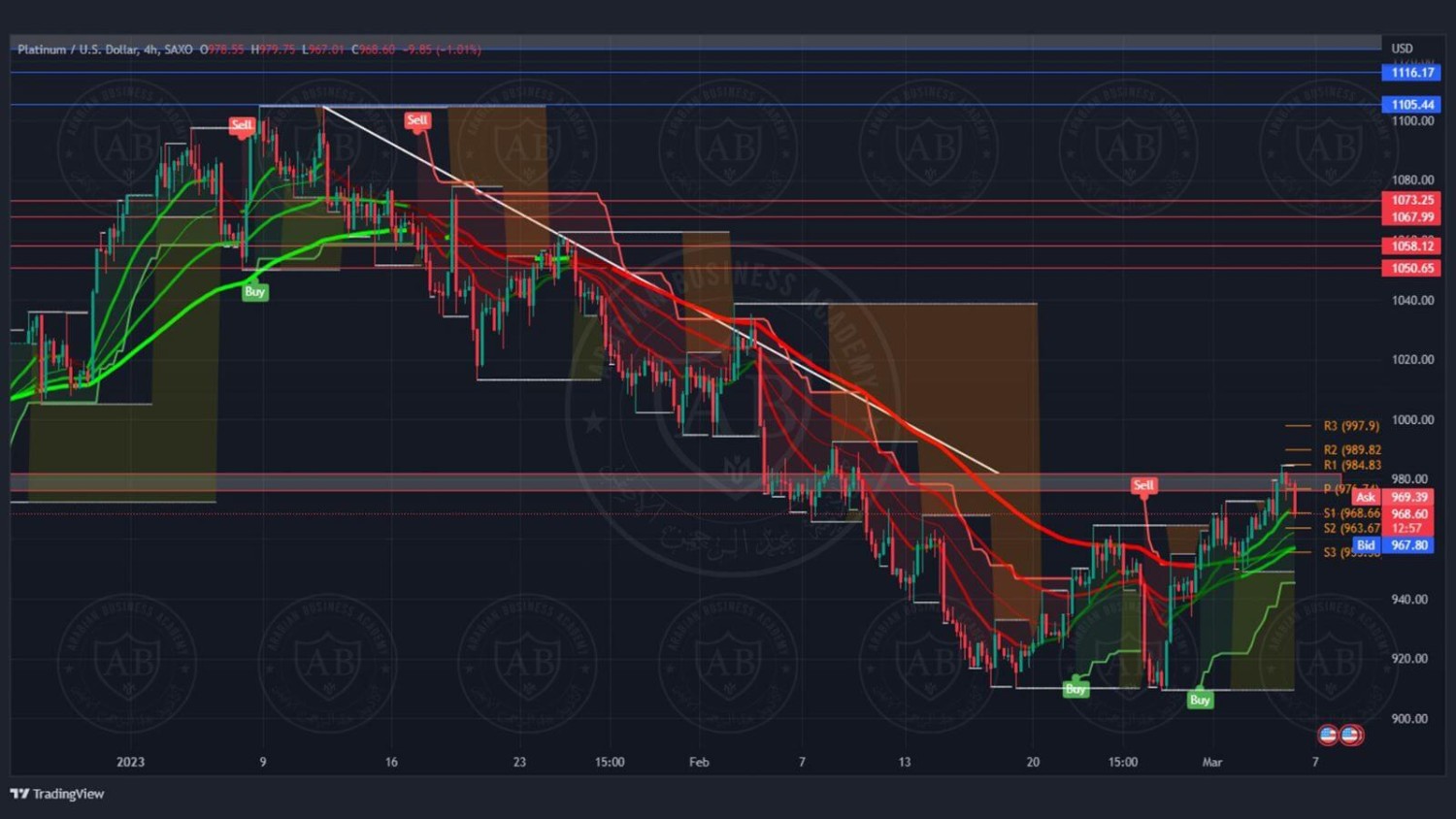Screen dimensions: 1456x819
Task: Select the Sell signal label left of January 9
Action: (241, 124)
